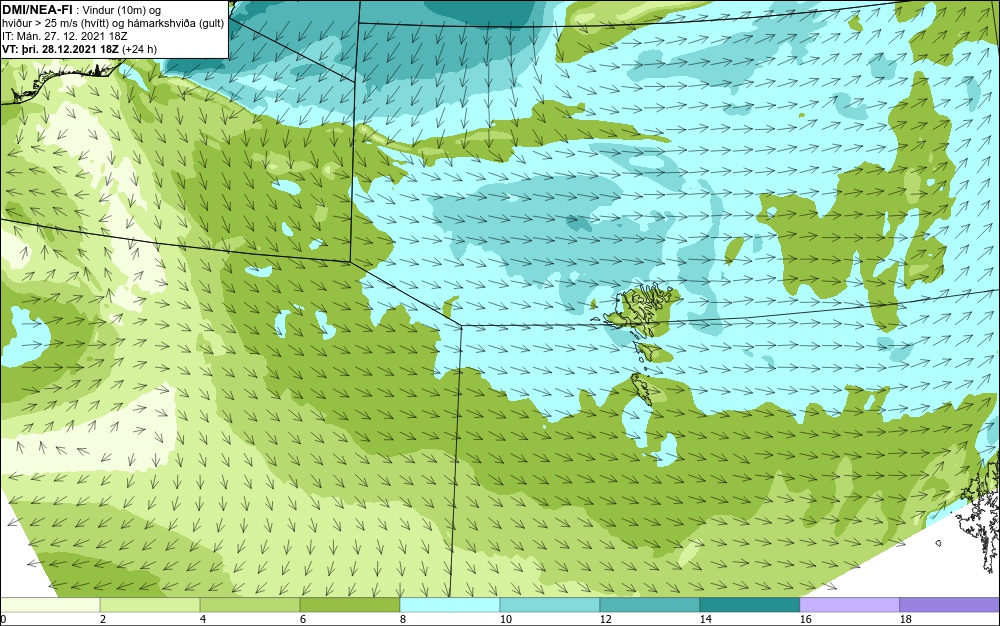Screen dimensions: 1000x626
Task: Click legend tick label '2'
Action: pos(103,620)
